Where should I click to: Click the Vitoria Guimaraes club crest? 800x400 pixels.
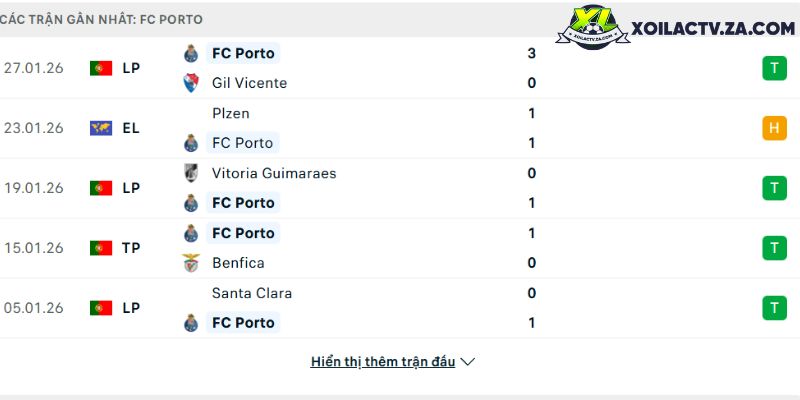click(190, 173)
